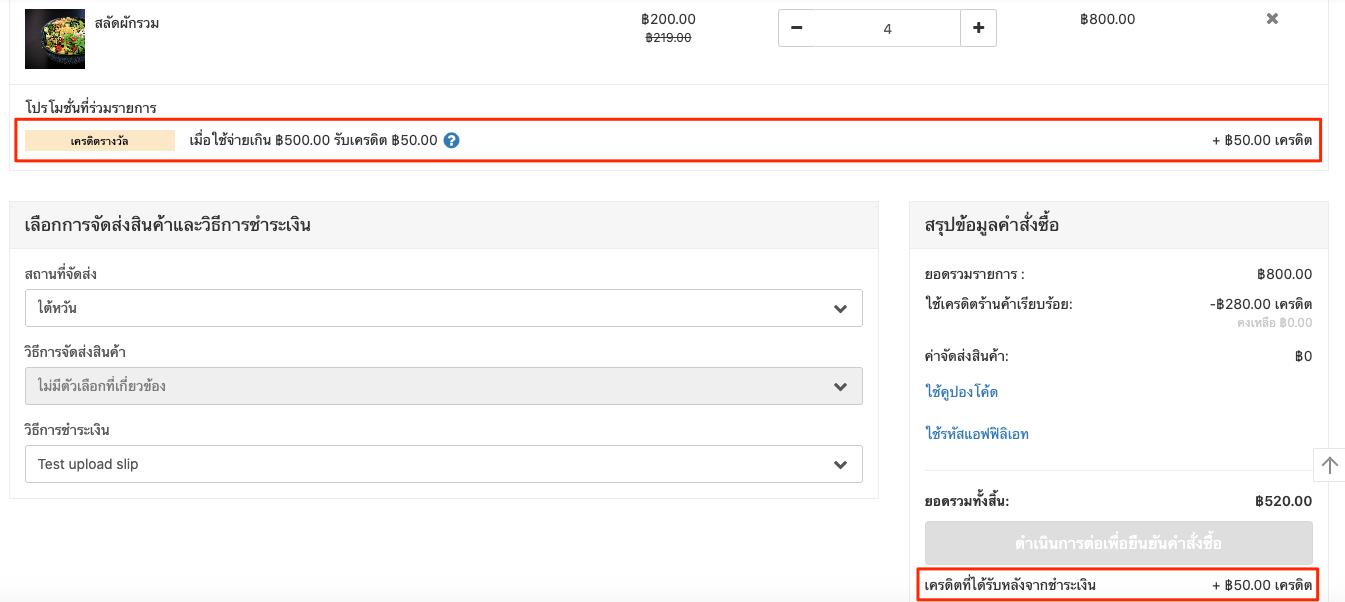Screen dimensions: 1345x602
Task: Open the payment method dropdown Test upload slip
Action: [x=444, y=464]
